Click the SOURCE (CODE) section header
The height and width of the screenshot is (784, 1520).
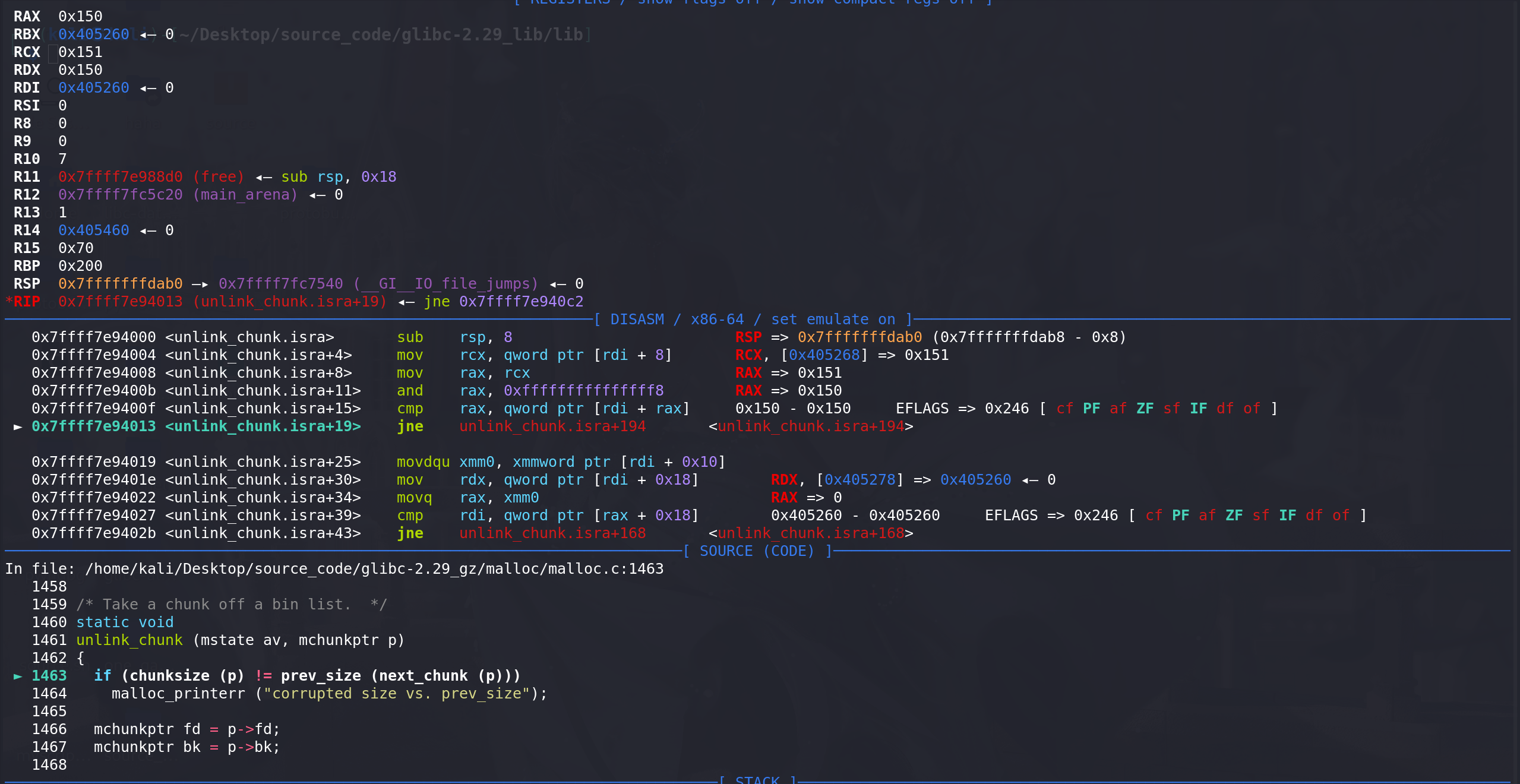click(757, 551)
